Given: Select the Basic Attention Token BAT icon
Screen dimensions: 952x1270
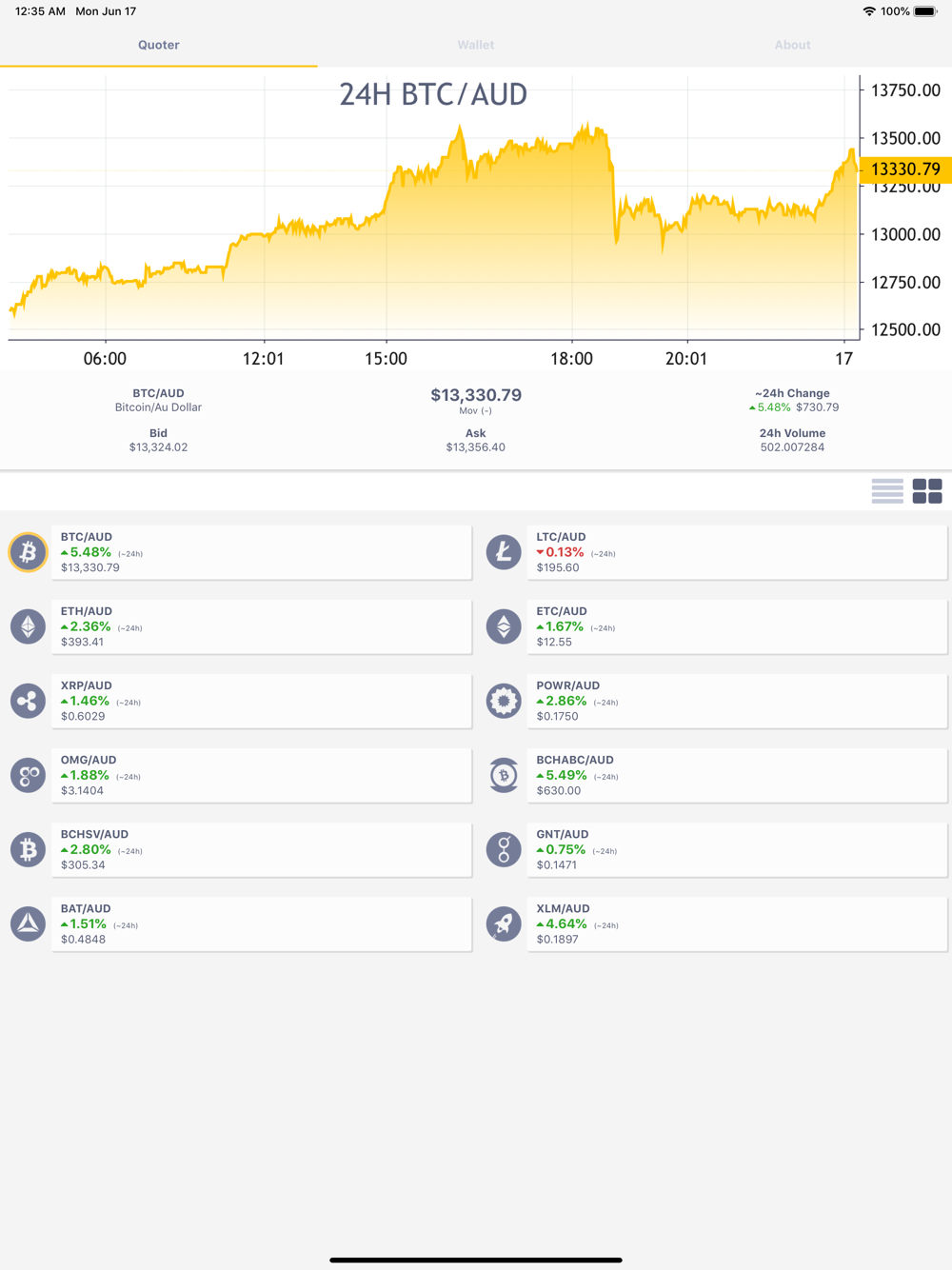Looking at the screenshot, I should (x=28, y=923).
